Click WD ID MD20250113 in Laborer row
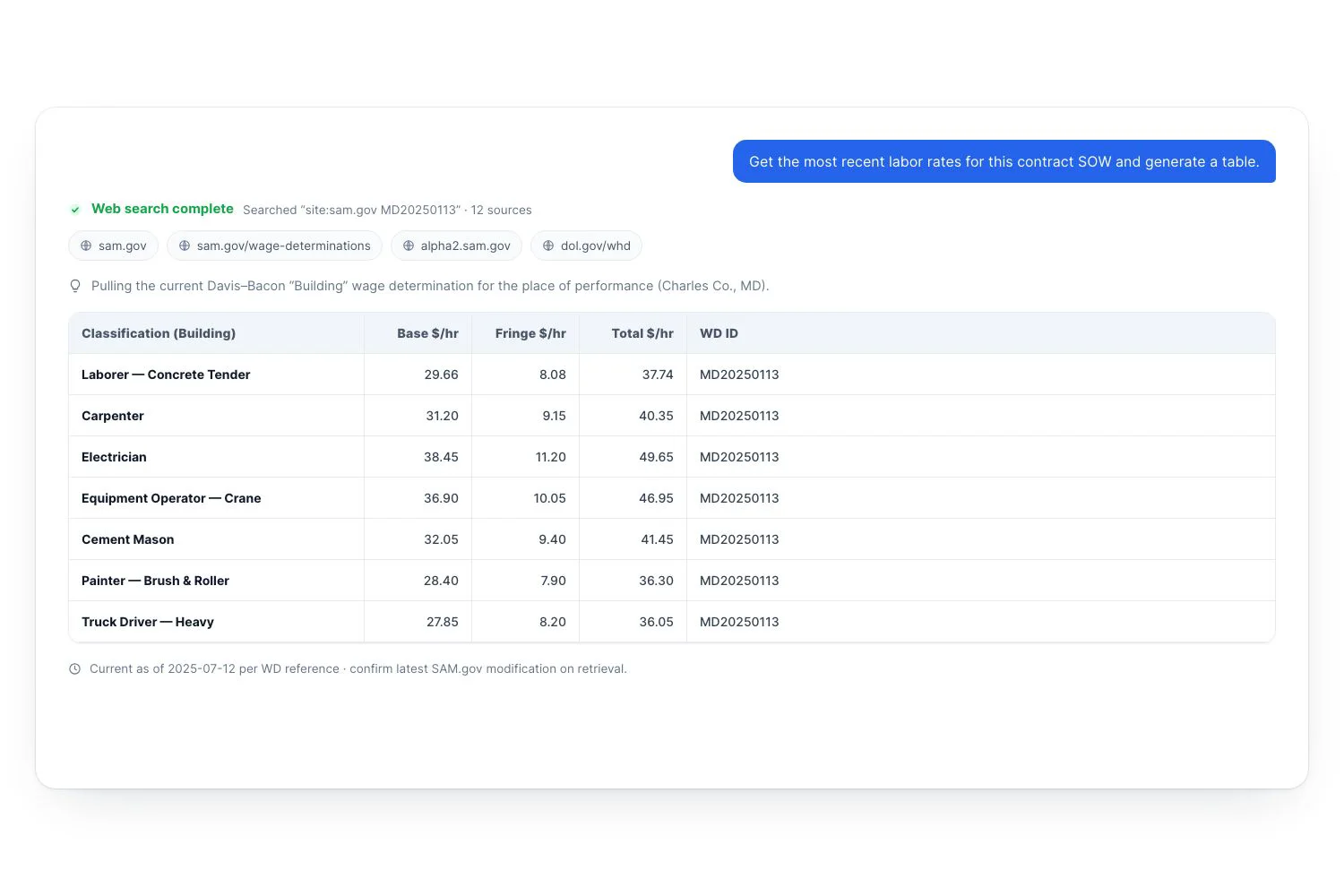1344x896 pixels. (x=739, y=375)
